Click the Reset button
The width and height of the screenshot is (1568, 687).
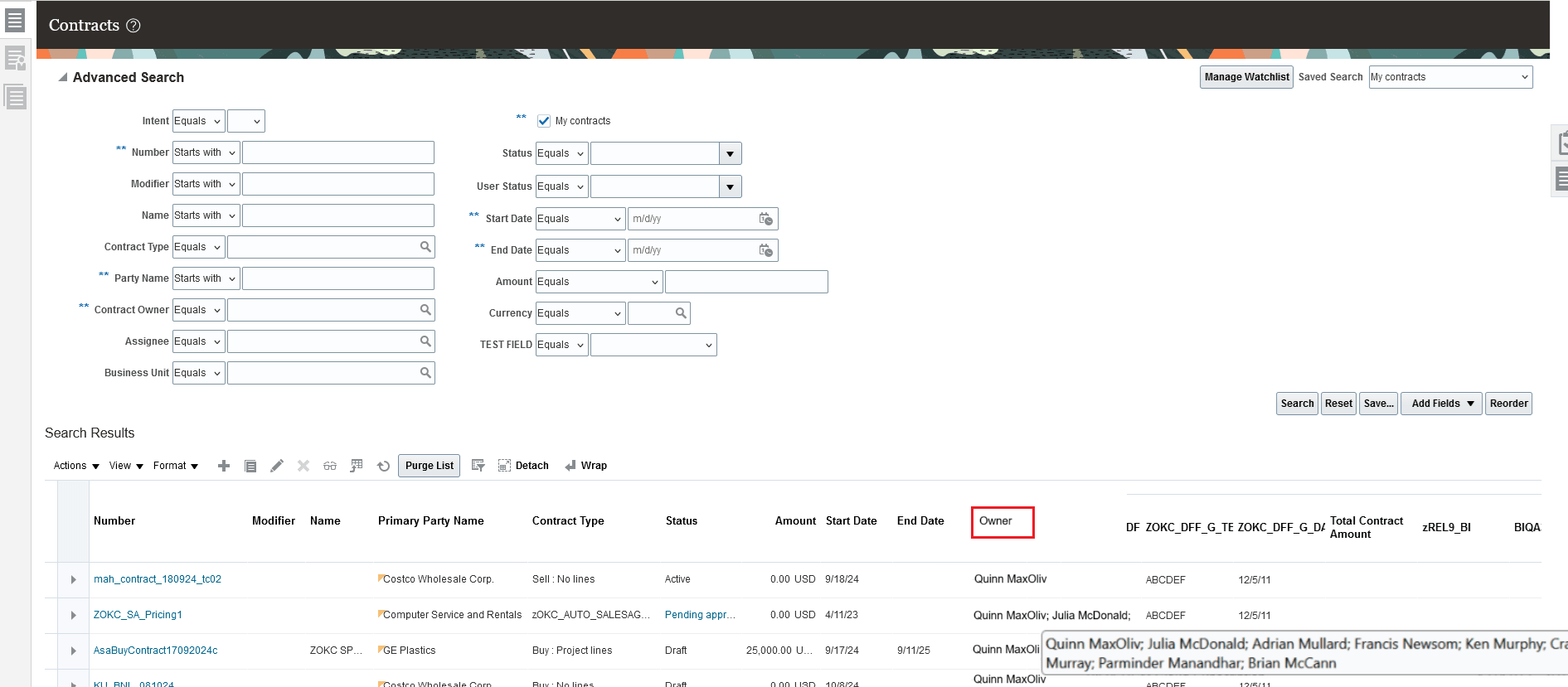(x=1338, y=404)
